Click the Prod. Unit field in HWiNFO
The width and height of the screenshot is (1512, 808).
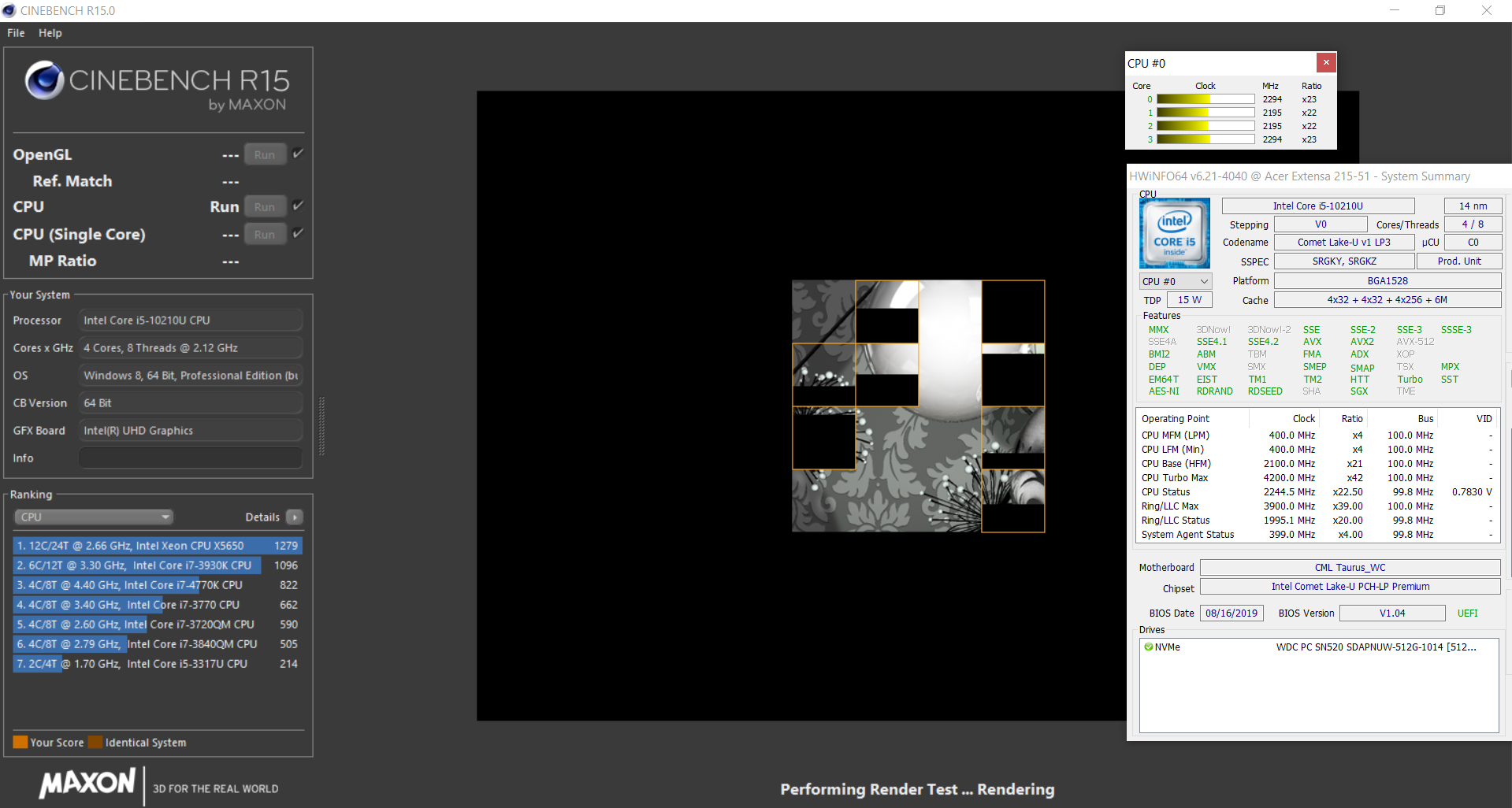click(1459, 261)
